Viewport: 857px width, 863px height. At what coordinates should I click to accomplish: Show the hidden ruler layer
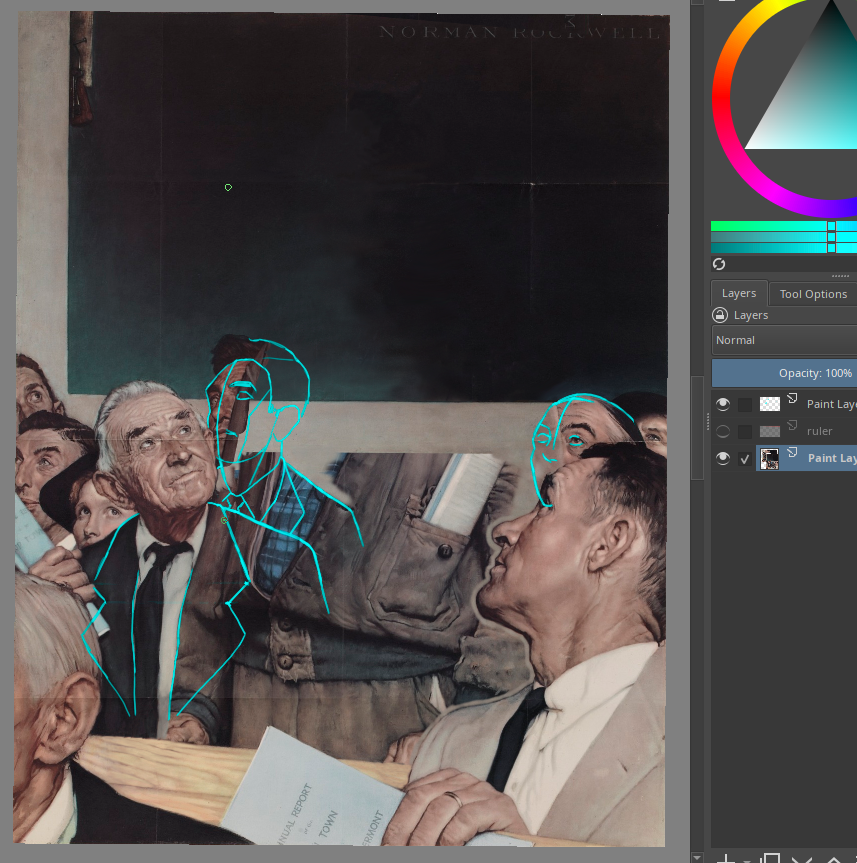tap(723, 432)
